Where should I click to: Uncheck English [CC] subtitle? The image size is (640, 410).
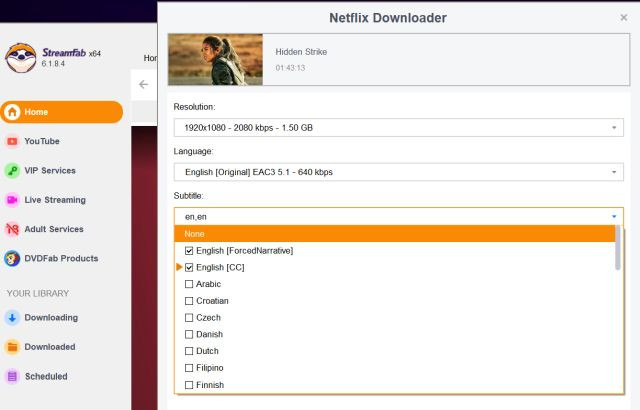coord(189,267)
